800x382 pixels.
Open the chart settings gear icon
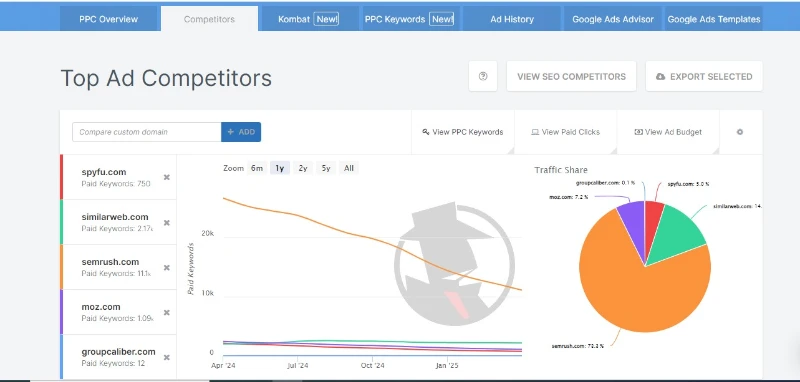point(740,132)
